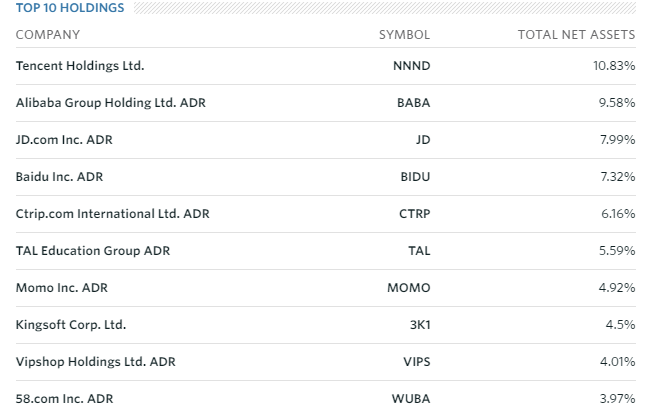Select the COMPANY column header
The width and height of the screenshot is (646, 413).
click(48, 35)
